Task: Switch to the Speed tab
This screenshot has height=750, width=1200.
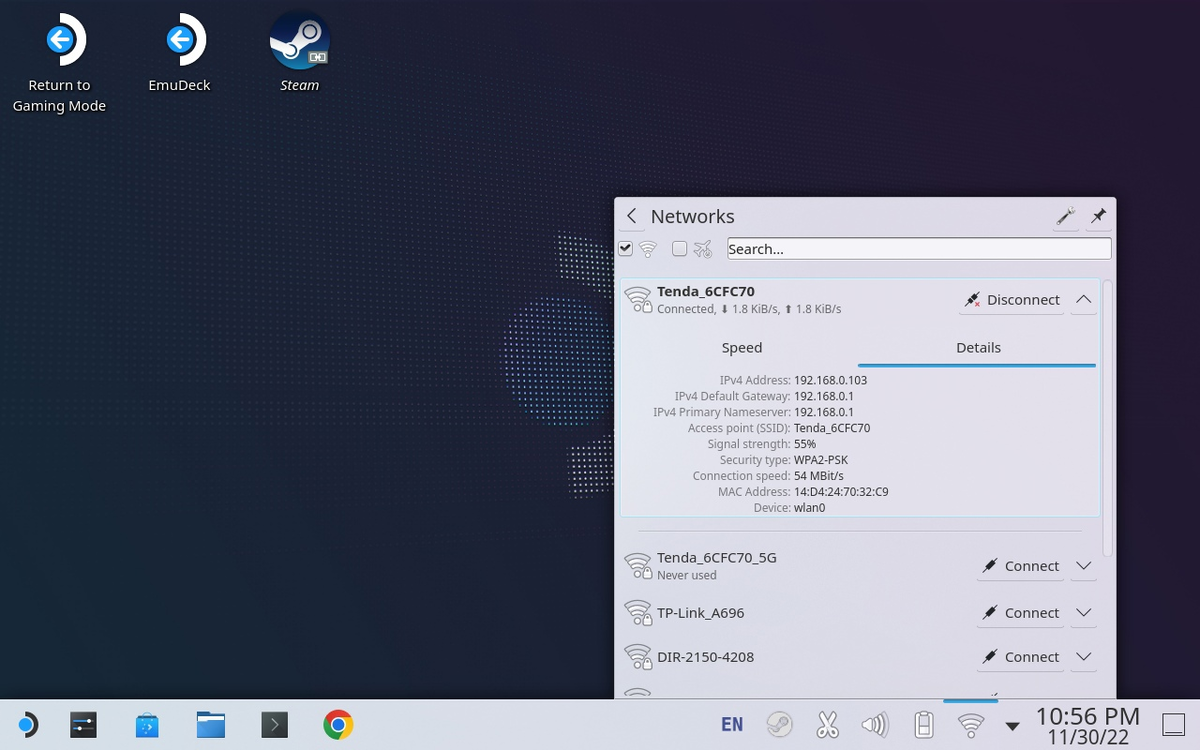Action: (742, 348)
